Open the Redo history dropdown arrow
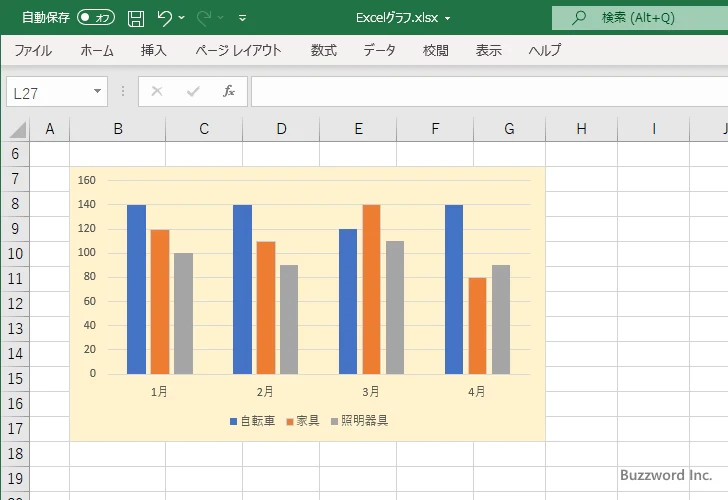Viewport: 728px width, 500px height. [221, 18]
